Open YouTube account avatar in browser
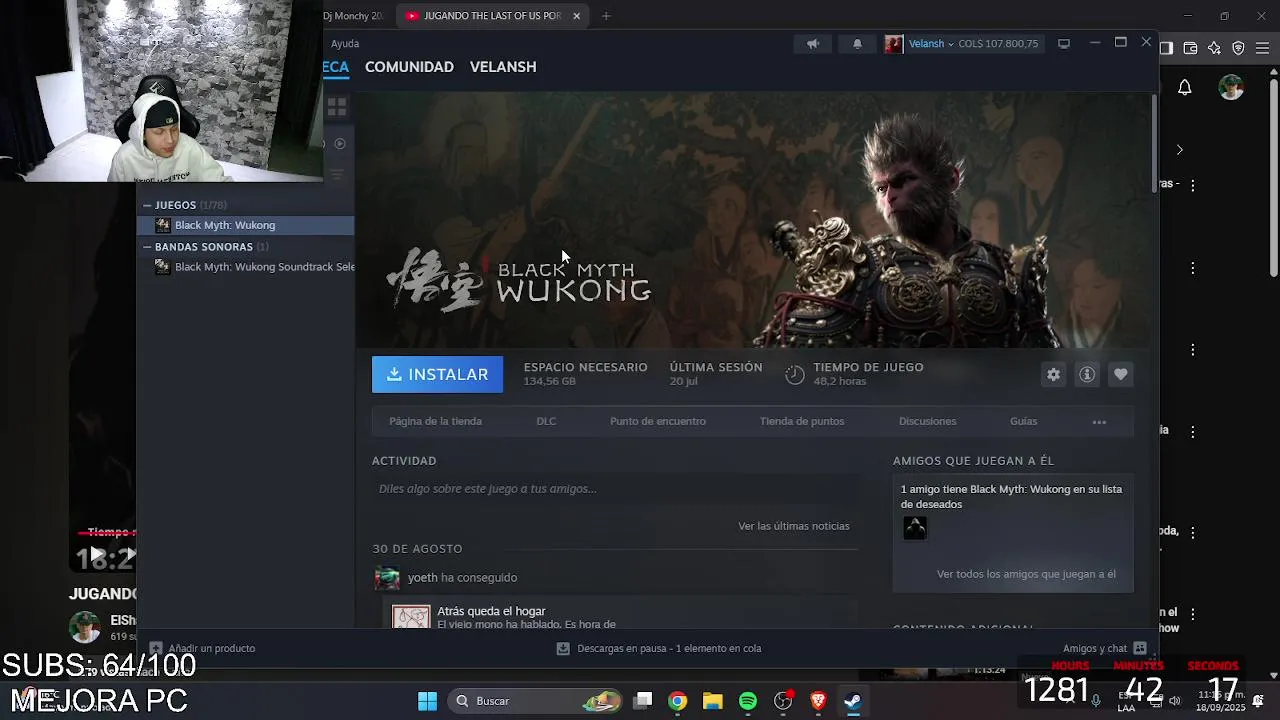The width and height of the screenshot is (1280, 720). click(x=1231, y=88)
